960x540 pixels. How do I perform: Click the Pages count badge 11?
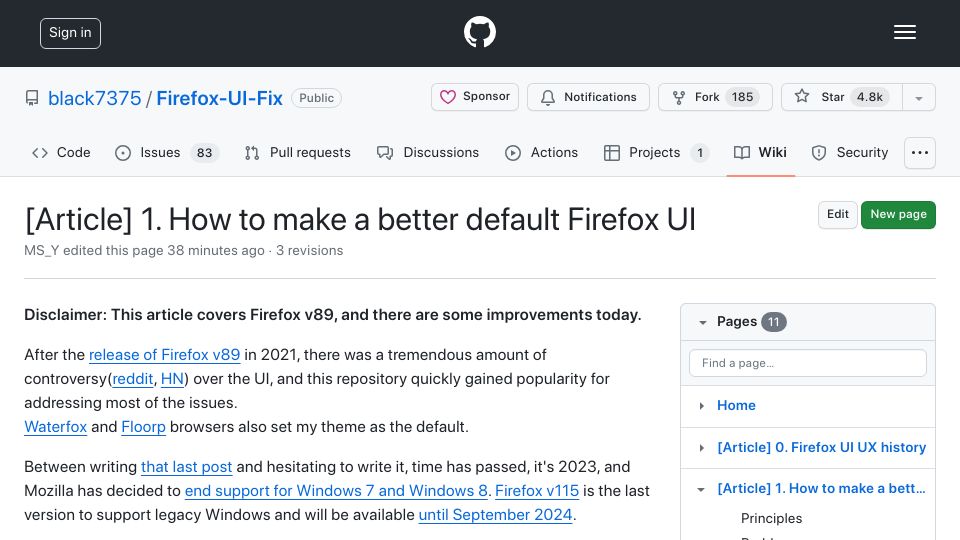coord(773,322)
